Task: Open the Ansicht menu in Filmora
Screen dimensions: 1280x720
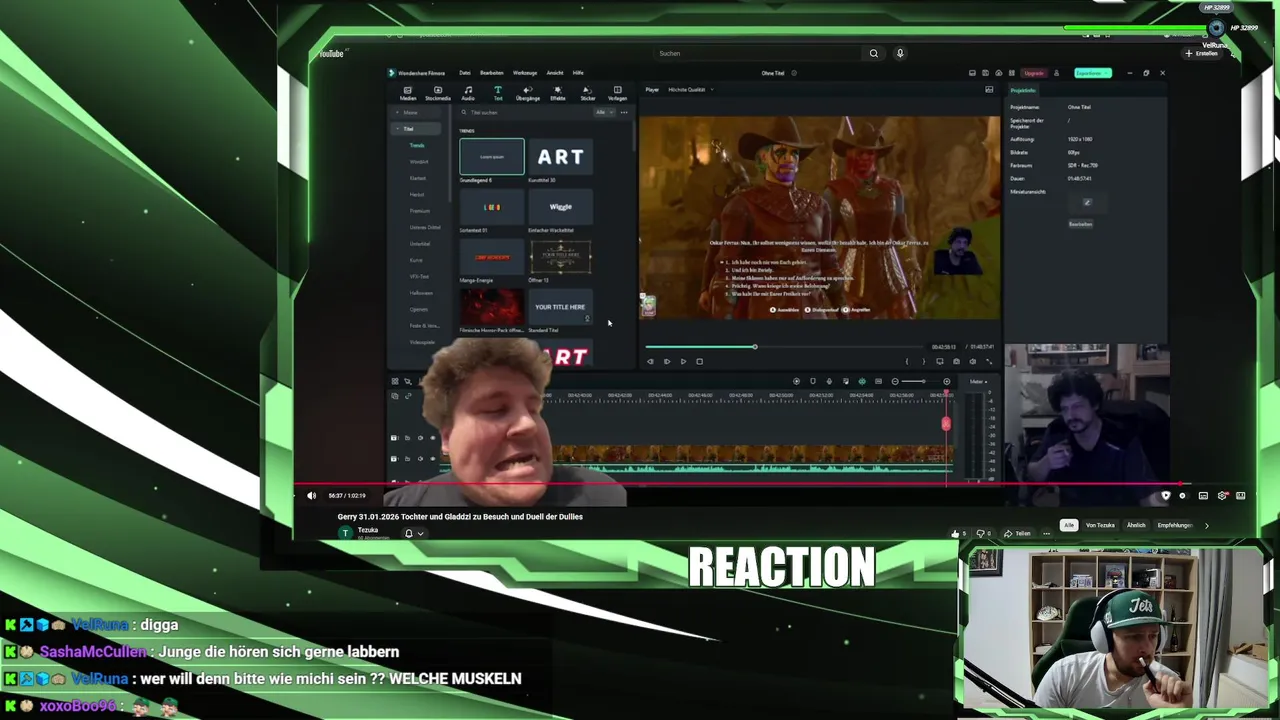Action: point(555,73)
